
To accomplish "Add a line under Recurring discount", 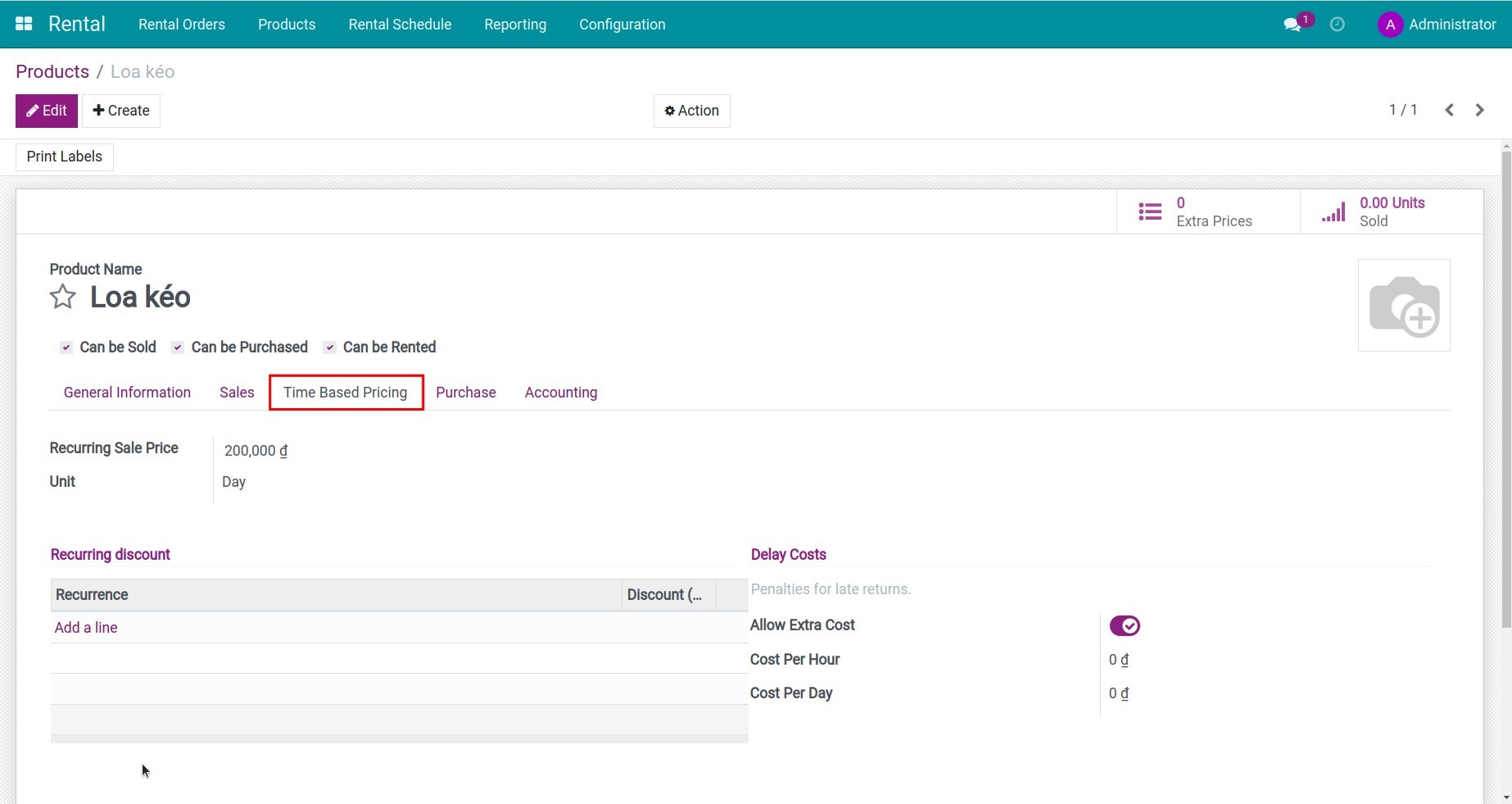I will click(x=85, y=627).
